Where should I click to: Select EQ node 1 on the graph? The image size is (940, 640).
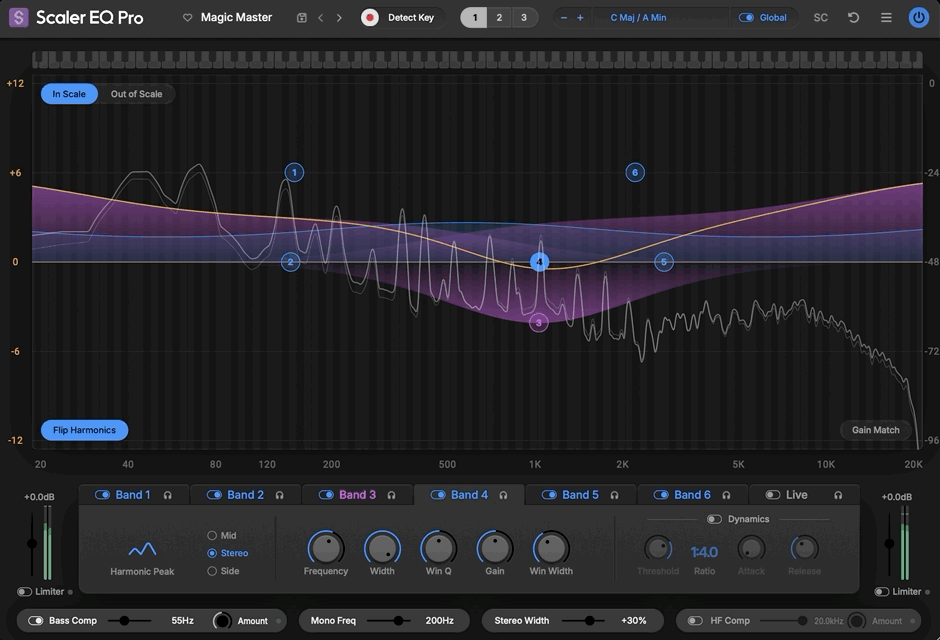coord(294,173)
